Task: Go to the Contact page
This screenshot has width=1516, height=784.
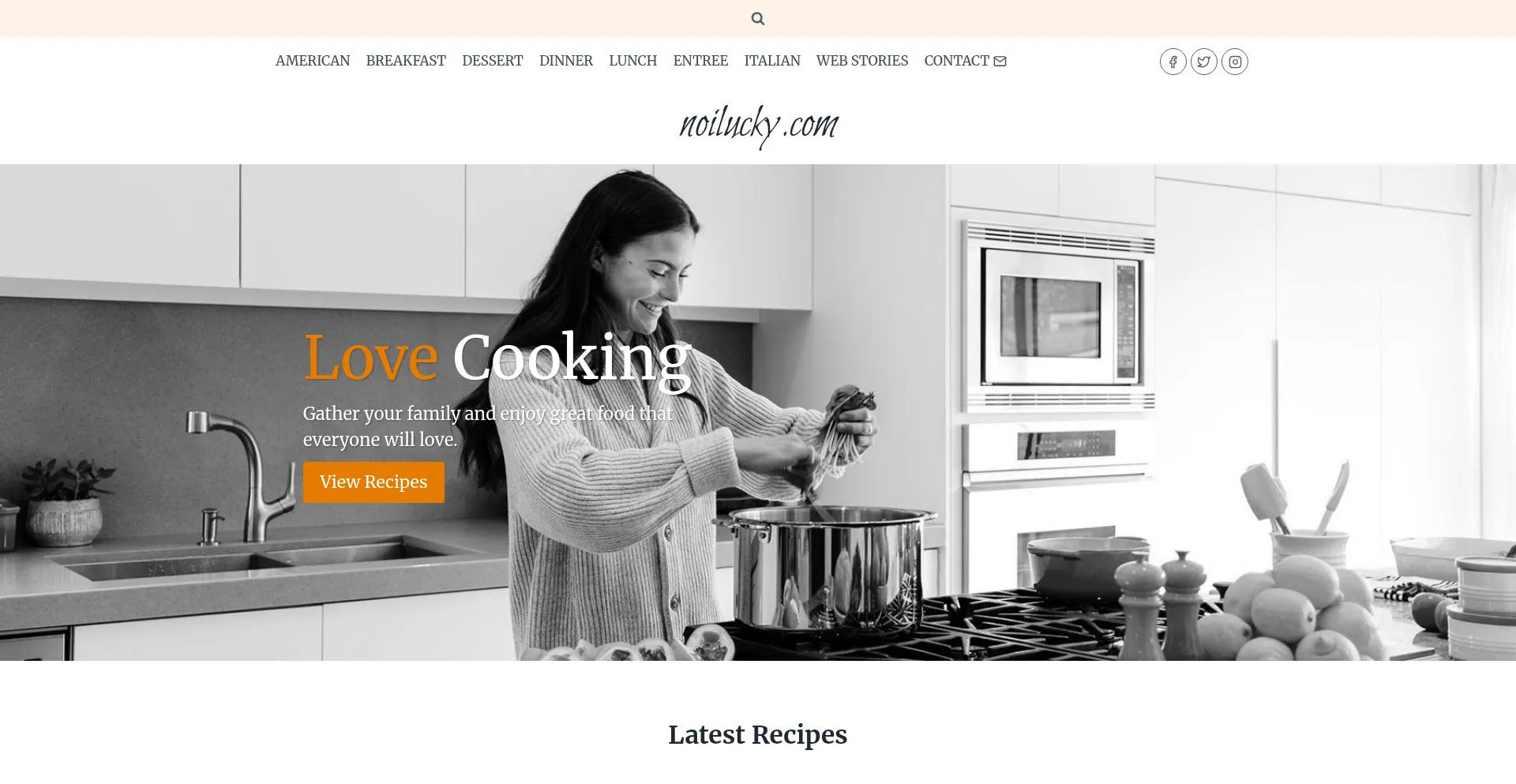Action: point(957,61)
